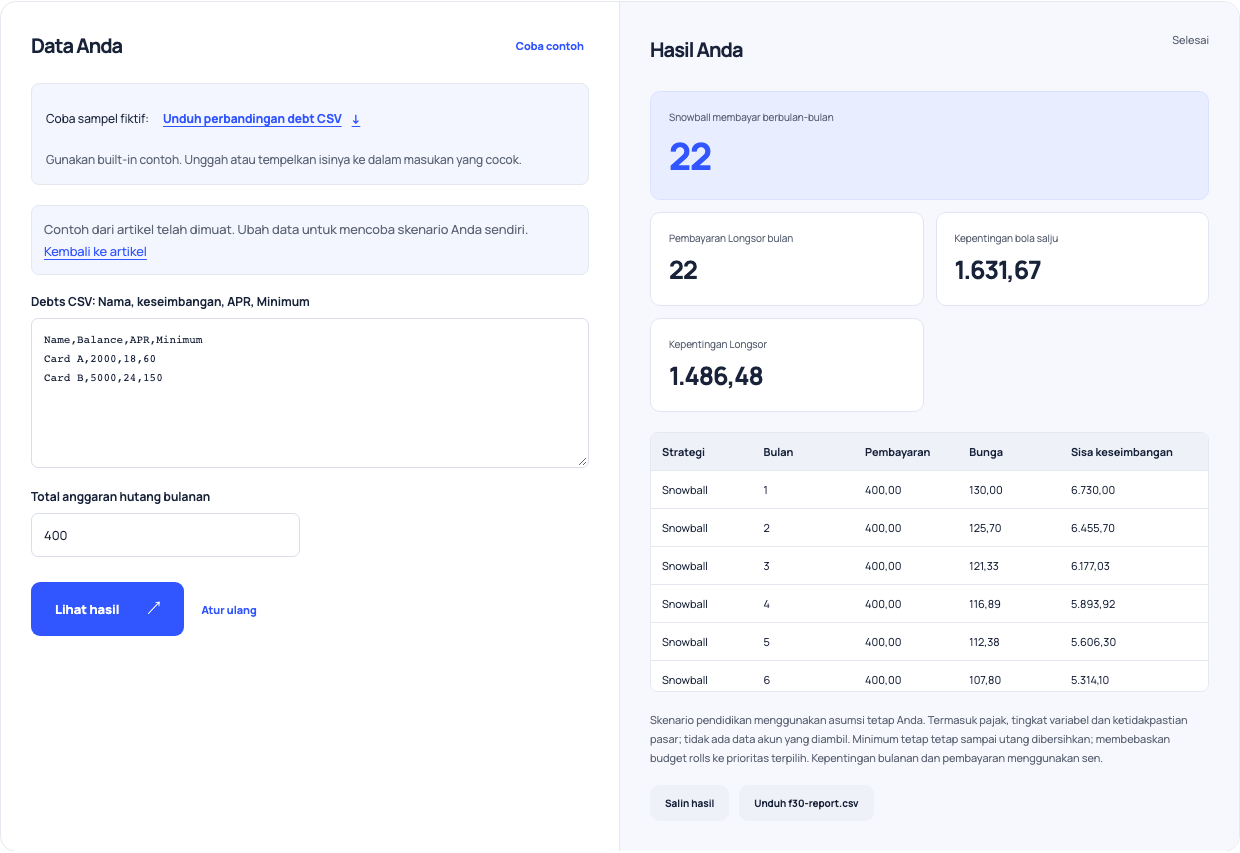Click the Kepentingan bola salju value 1.631,67
This screenshot has width=1240, height=853.
coord(997,270)
